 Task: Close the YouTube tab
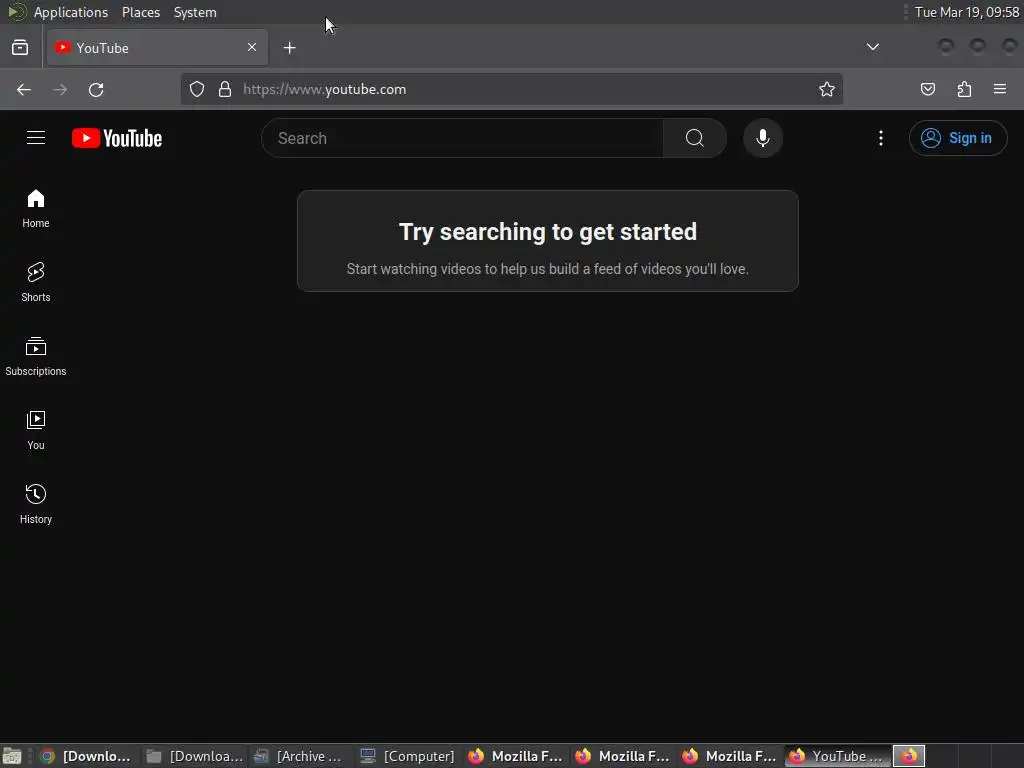pos(252,47)
